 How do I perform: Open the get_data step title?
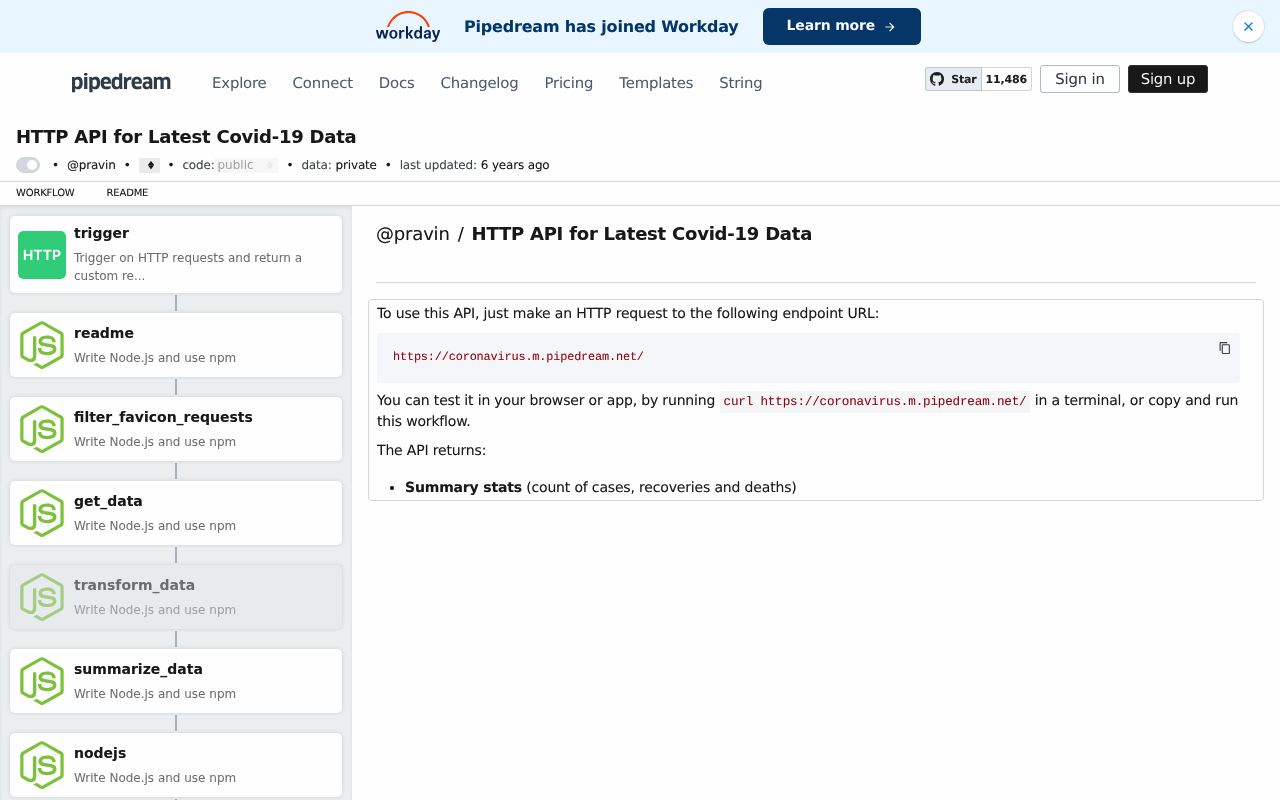point(108,501)
